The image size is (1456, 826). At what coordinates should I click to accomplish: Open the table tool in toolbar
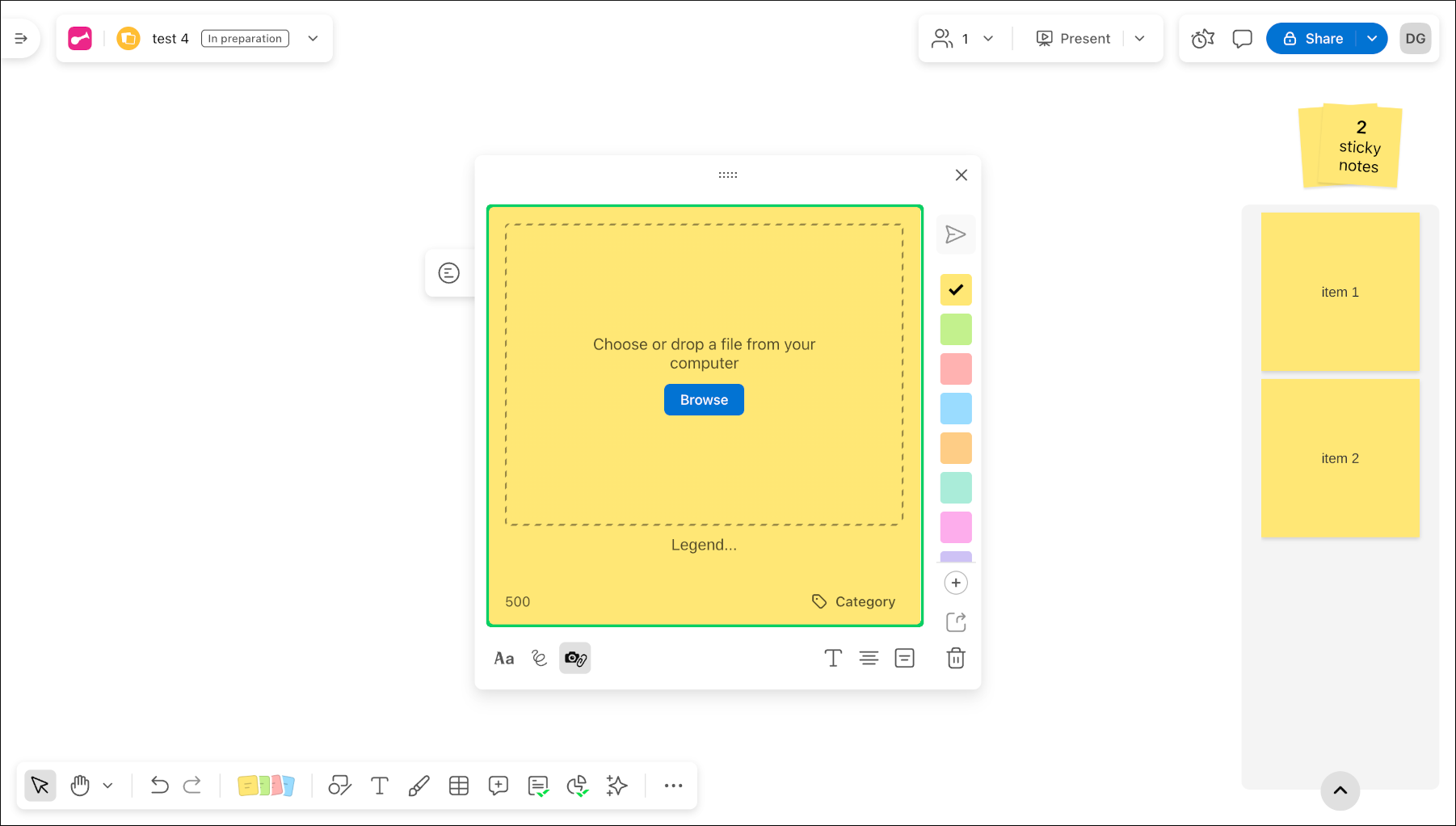point(459,786)
